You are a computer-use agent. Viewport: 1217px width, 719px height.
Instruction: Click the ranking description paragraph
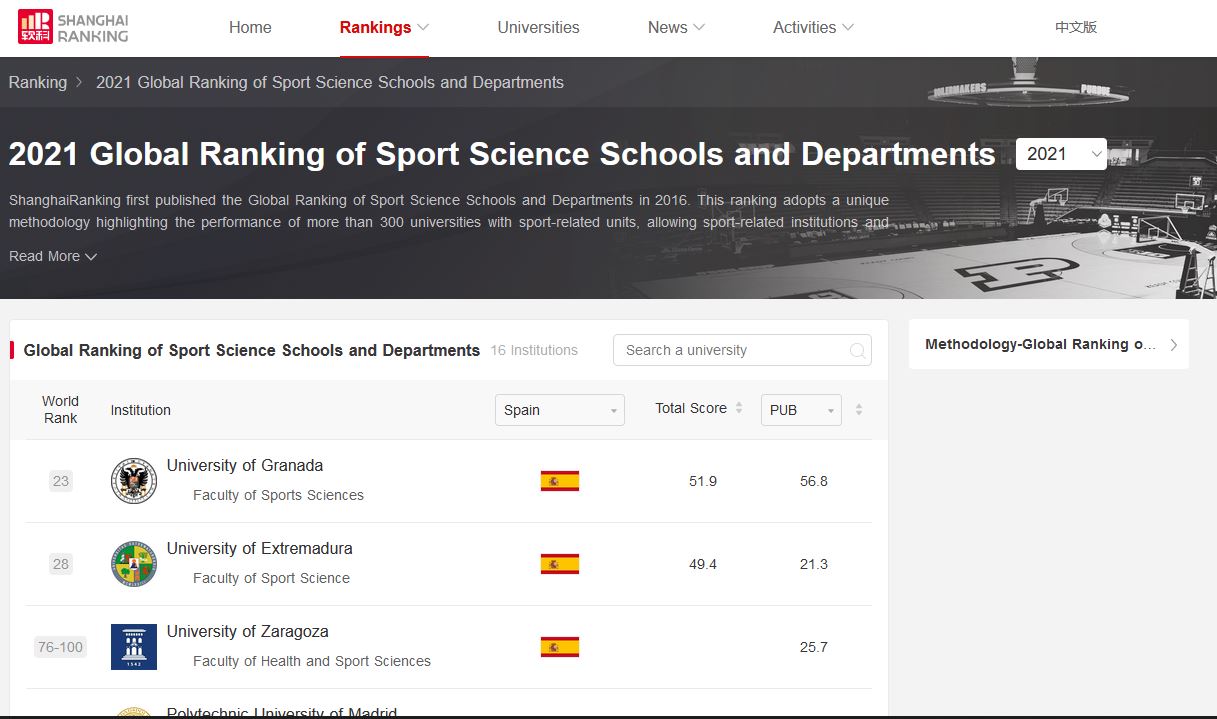[x=449, y=211]
